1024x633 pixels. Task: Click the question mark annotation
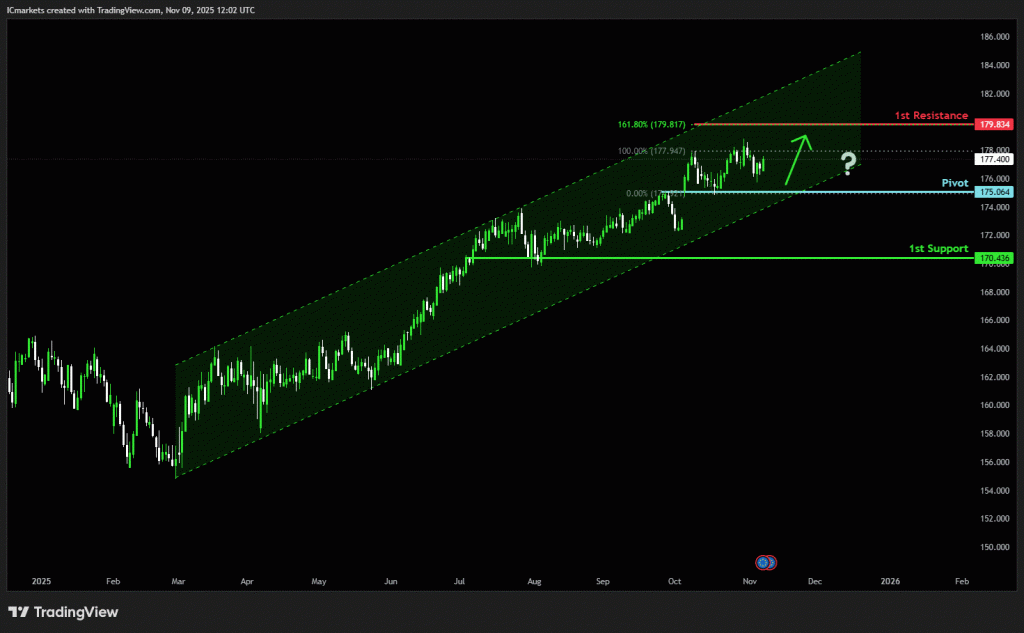coord(848,163)
